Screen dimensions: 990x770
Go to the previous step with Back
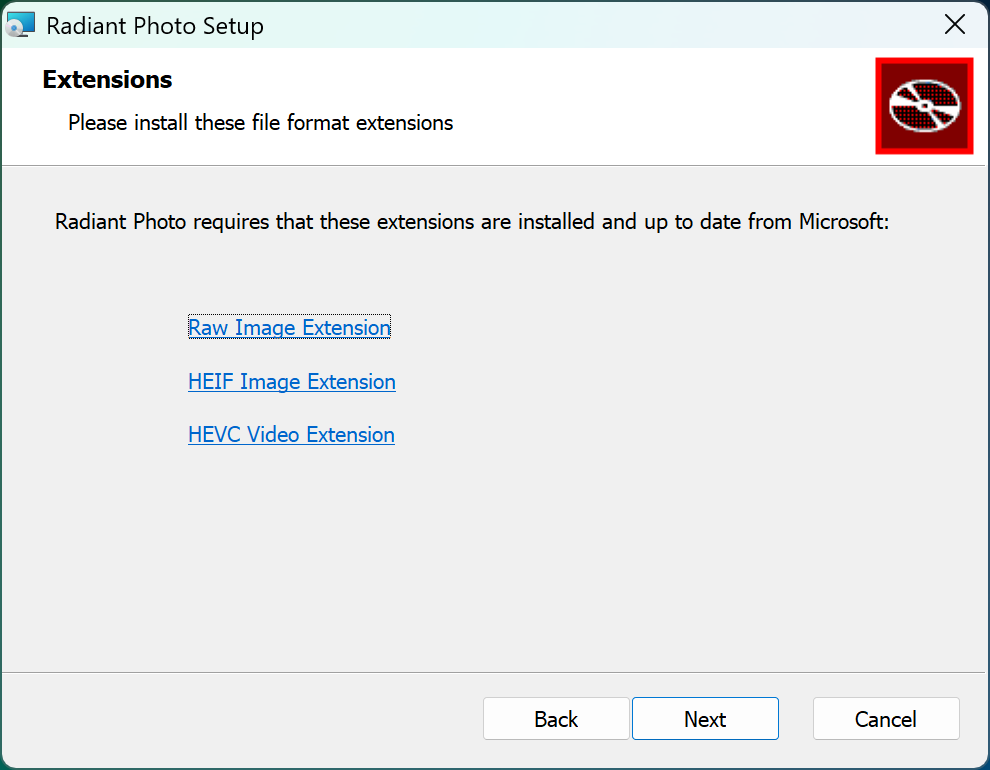[x=556, y=718]
